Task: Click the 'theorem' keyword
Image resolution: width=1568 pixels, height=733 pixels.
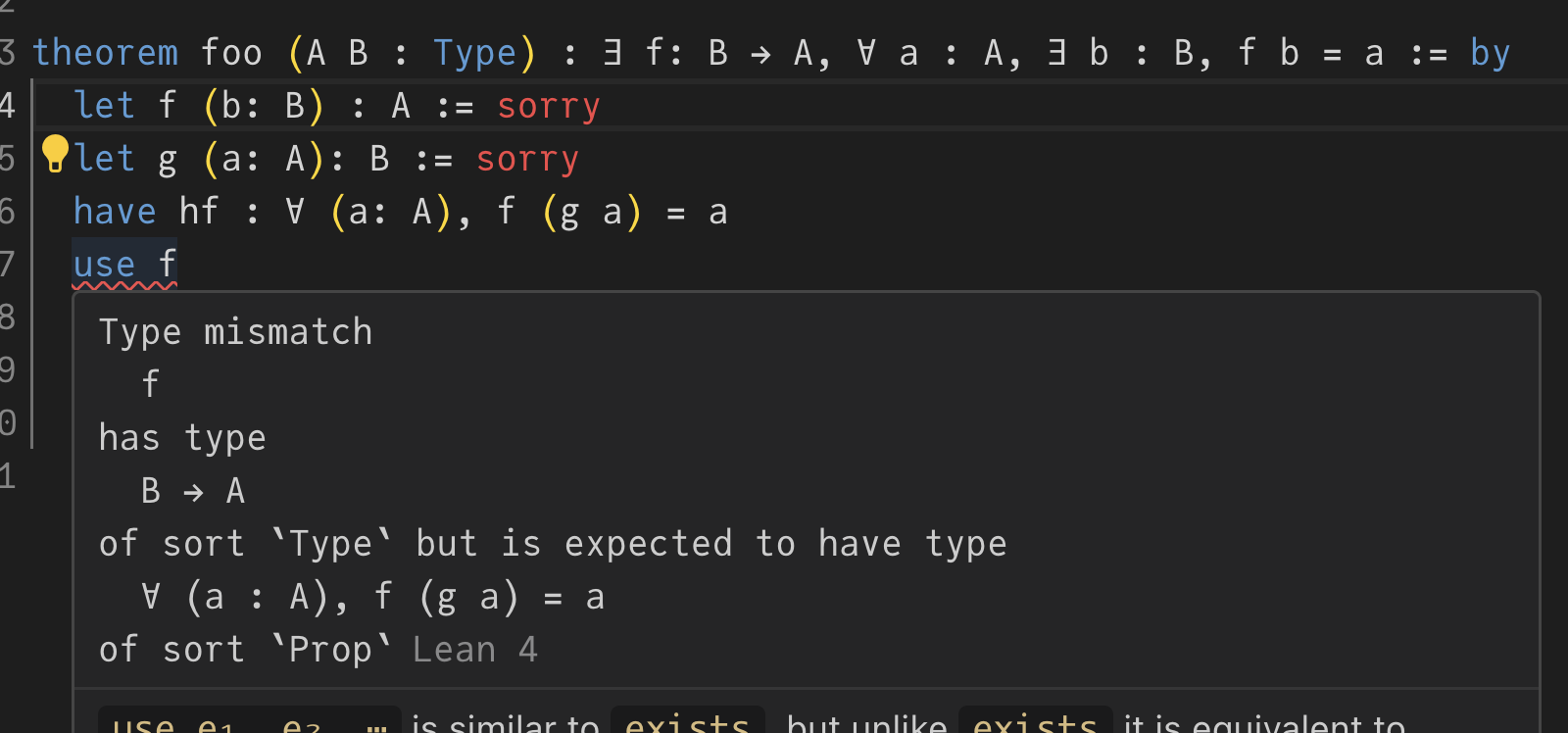Action: 106,53
